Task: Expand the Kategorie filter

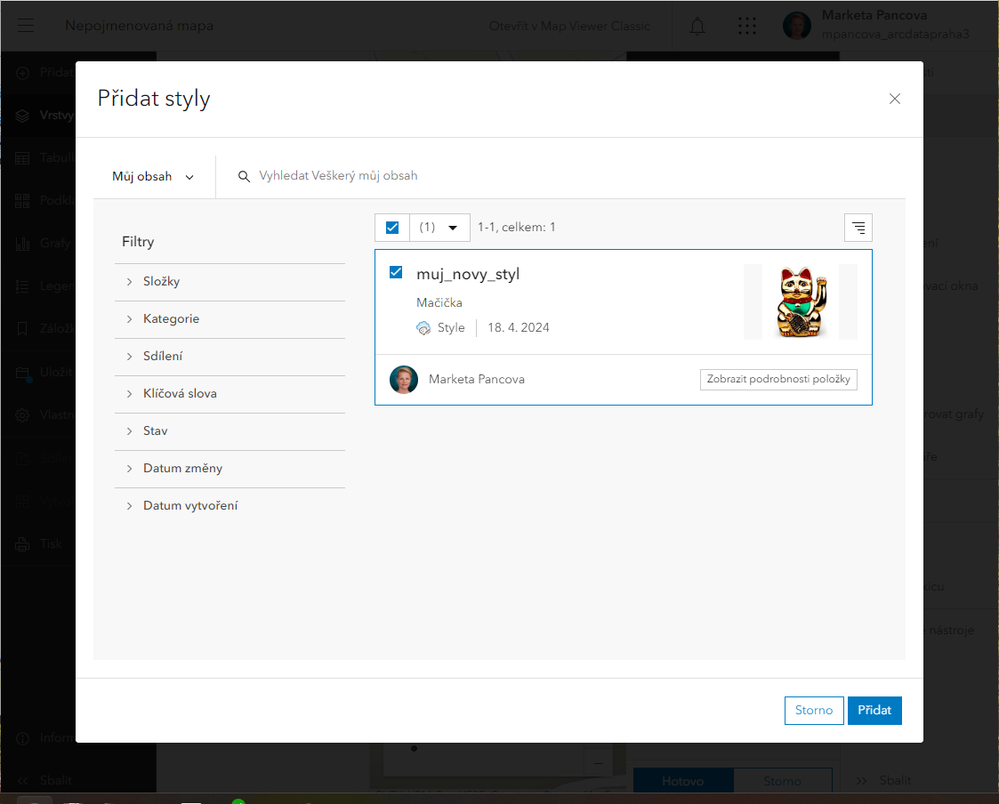Action: click(171, 319)
